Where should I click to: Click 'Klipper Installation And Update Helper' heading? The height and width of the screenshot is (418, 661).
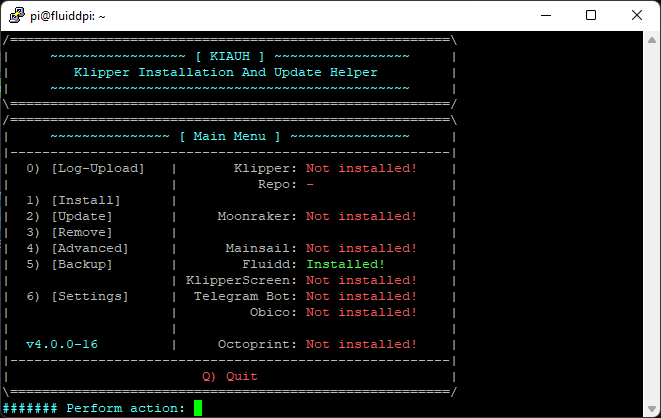pos(226,72)
